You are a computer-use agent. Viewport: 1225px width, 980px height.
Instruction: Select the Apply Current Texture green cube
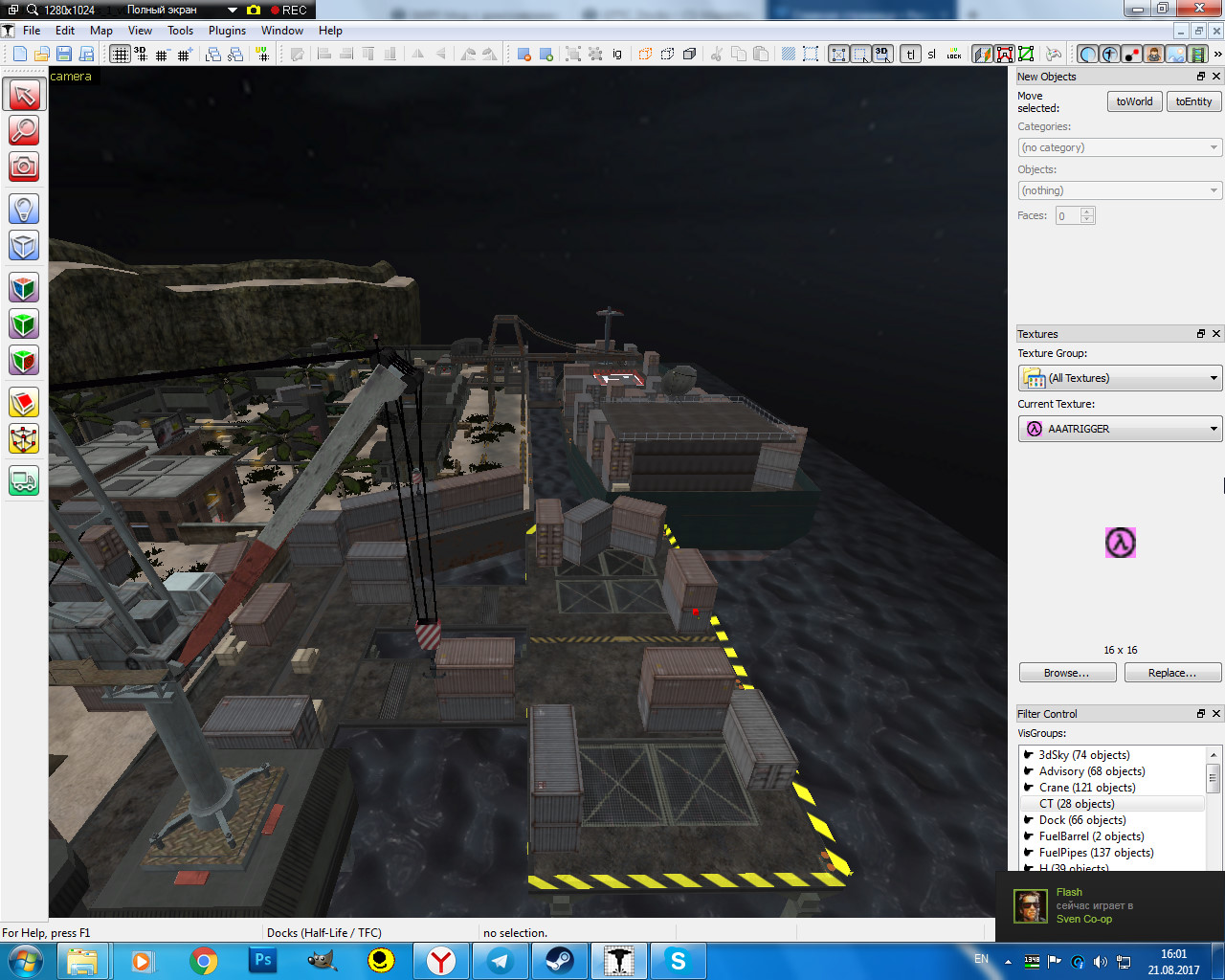click(24, 323)
